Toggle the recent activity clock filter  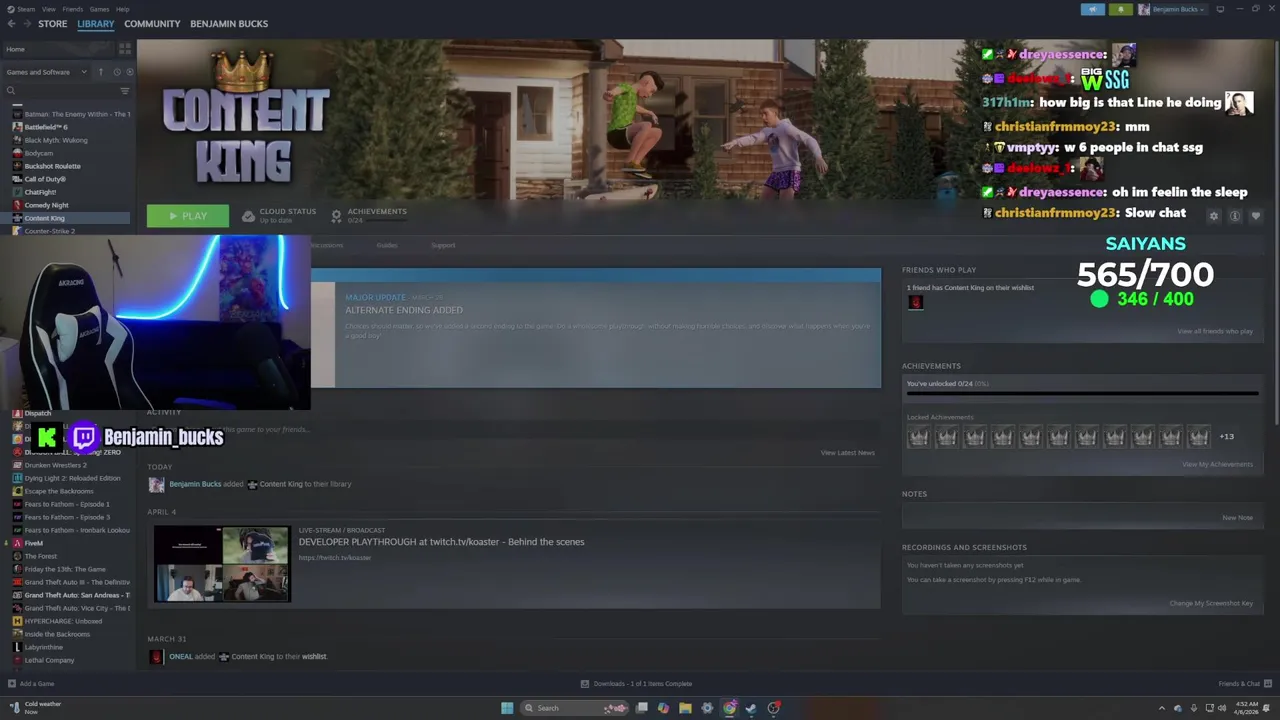(116, 72)
